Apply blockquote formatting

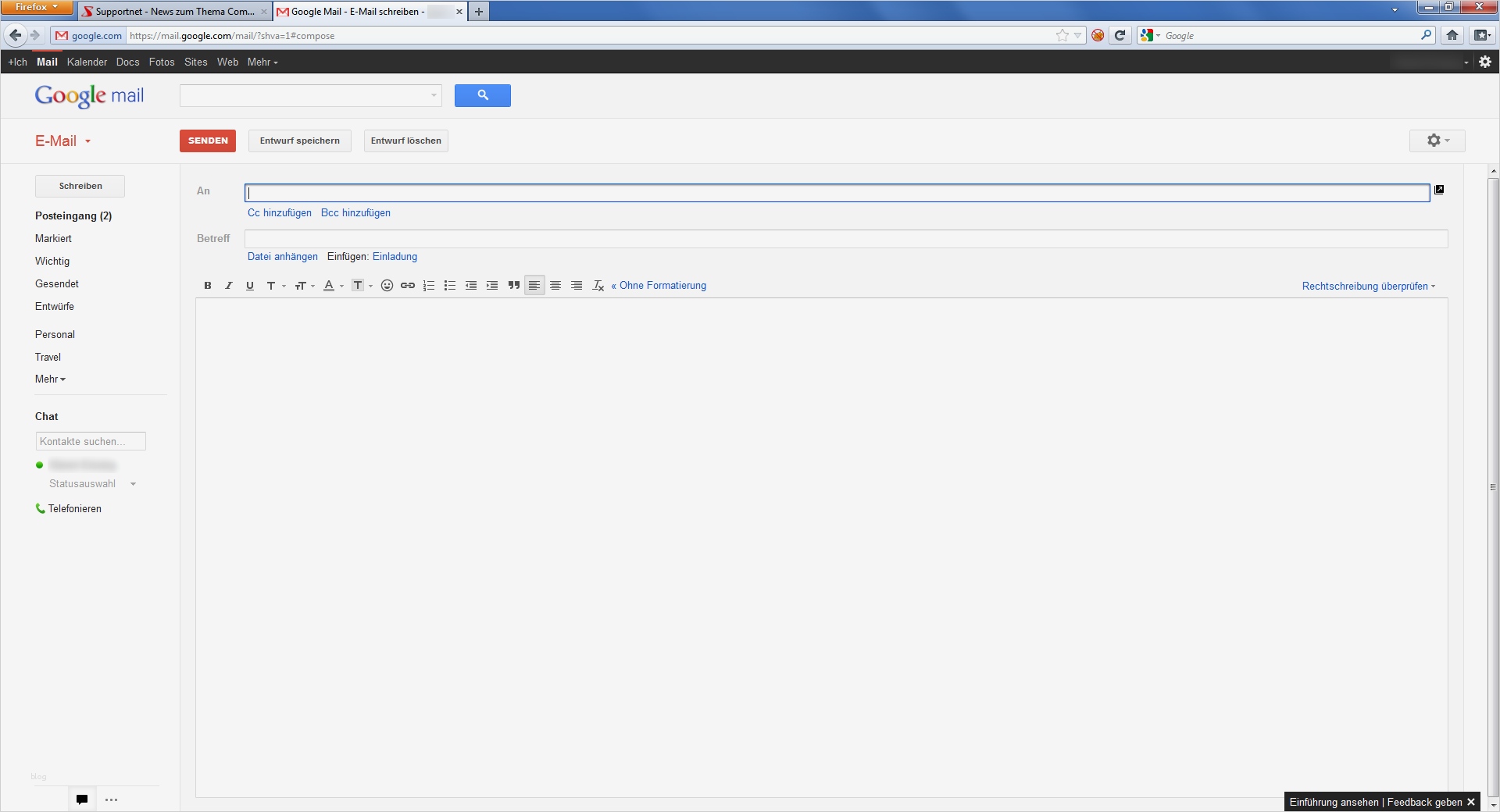513,286
